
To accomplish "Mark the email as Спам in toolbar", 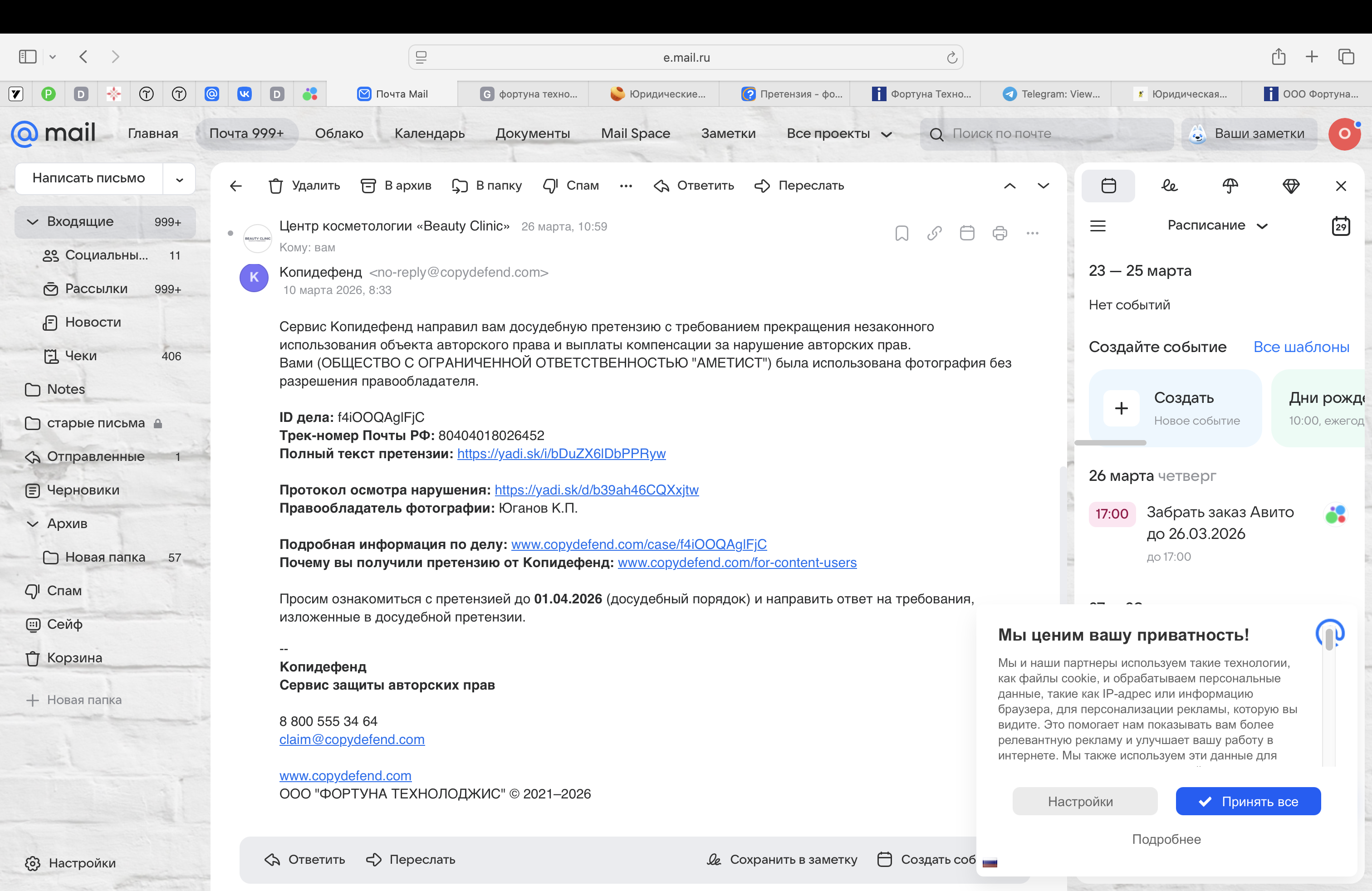I will click(571, 186).
